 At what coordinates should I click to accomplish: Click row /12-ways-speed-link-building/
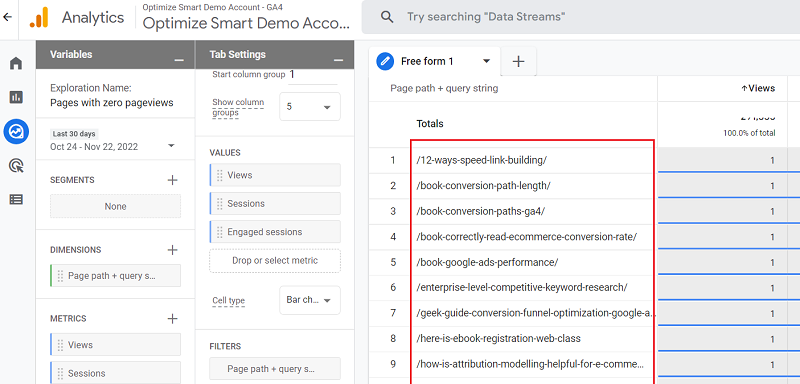tap(482, 160)
